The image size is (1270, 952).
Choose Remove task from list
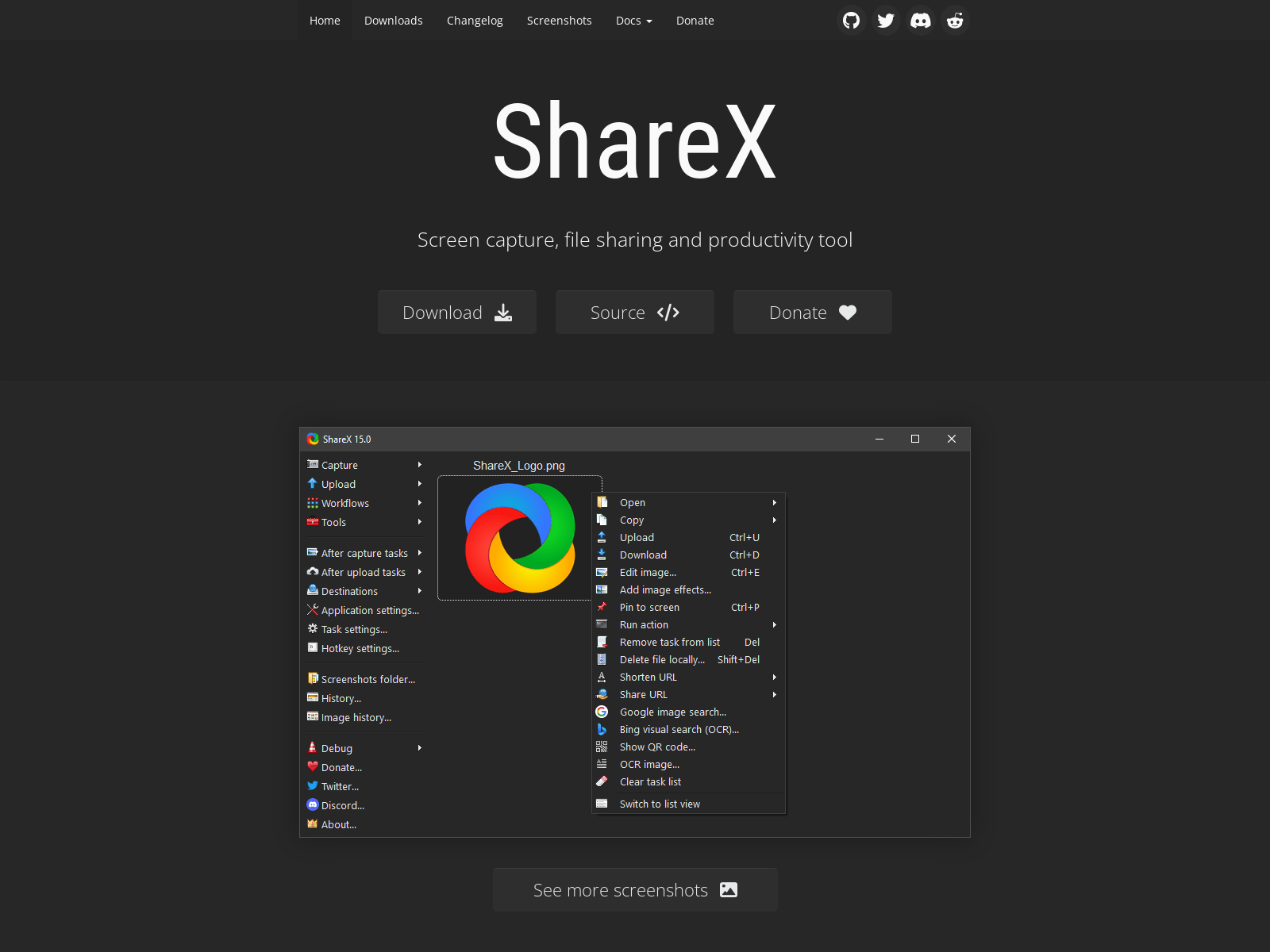(688, 643)
